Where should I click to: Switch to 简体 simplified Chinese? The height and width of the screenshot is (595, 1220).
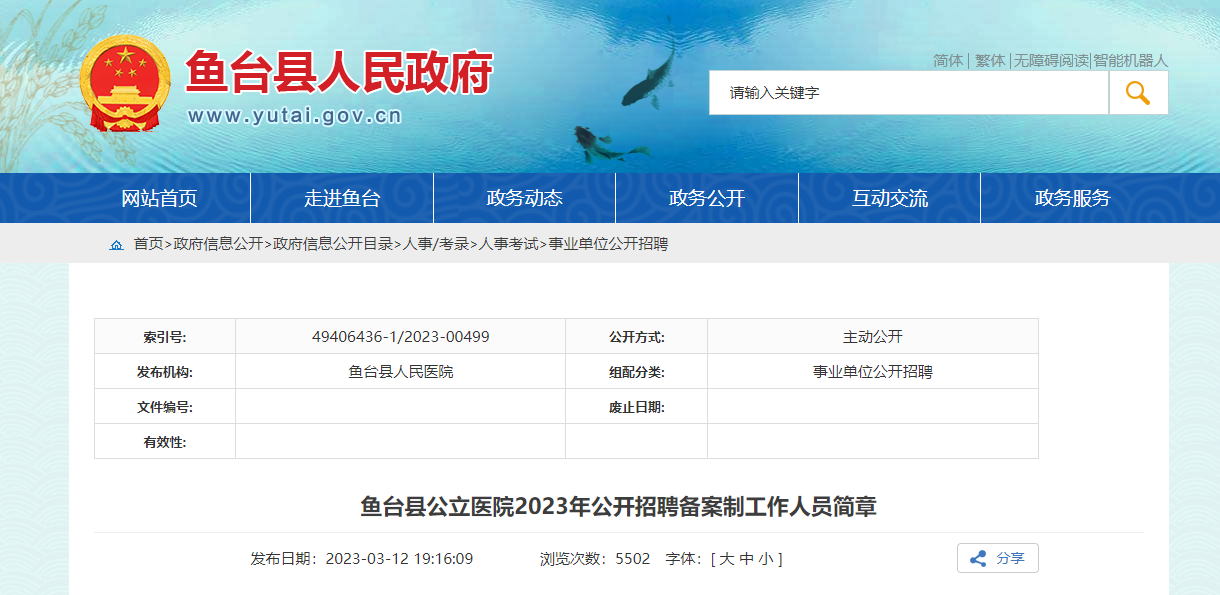[x=947, y=61]
